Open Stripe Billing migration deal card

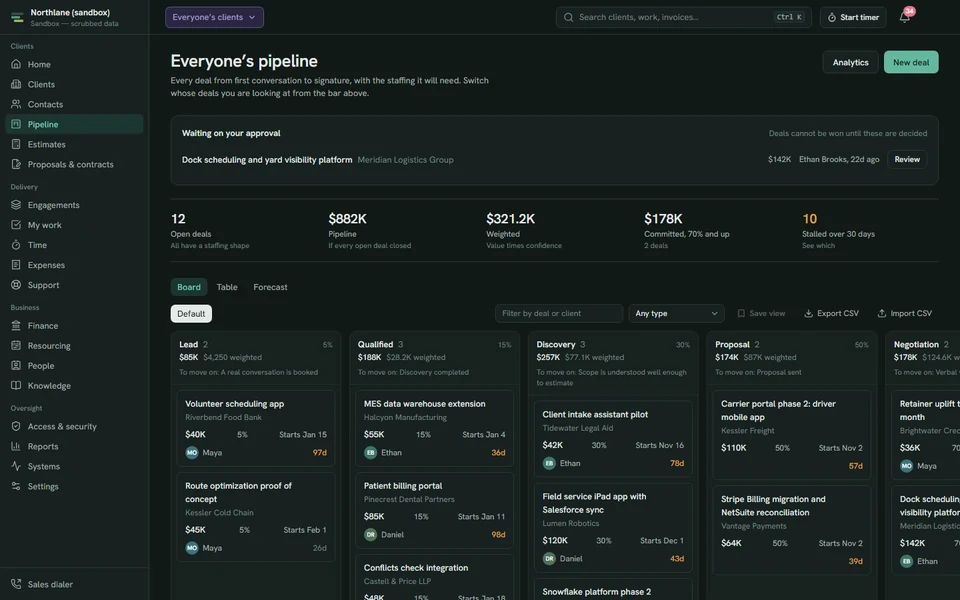[x=792, y=530]
